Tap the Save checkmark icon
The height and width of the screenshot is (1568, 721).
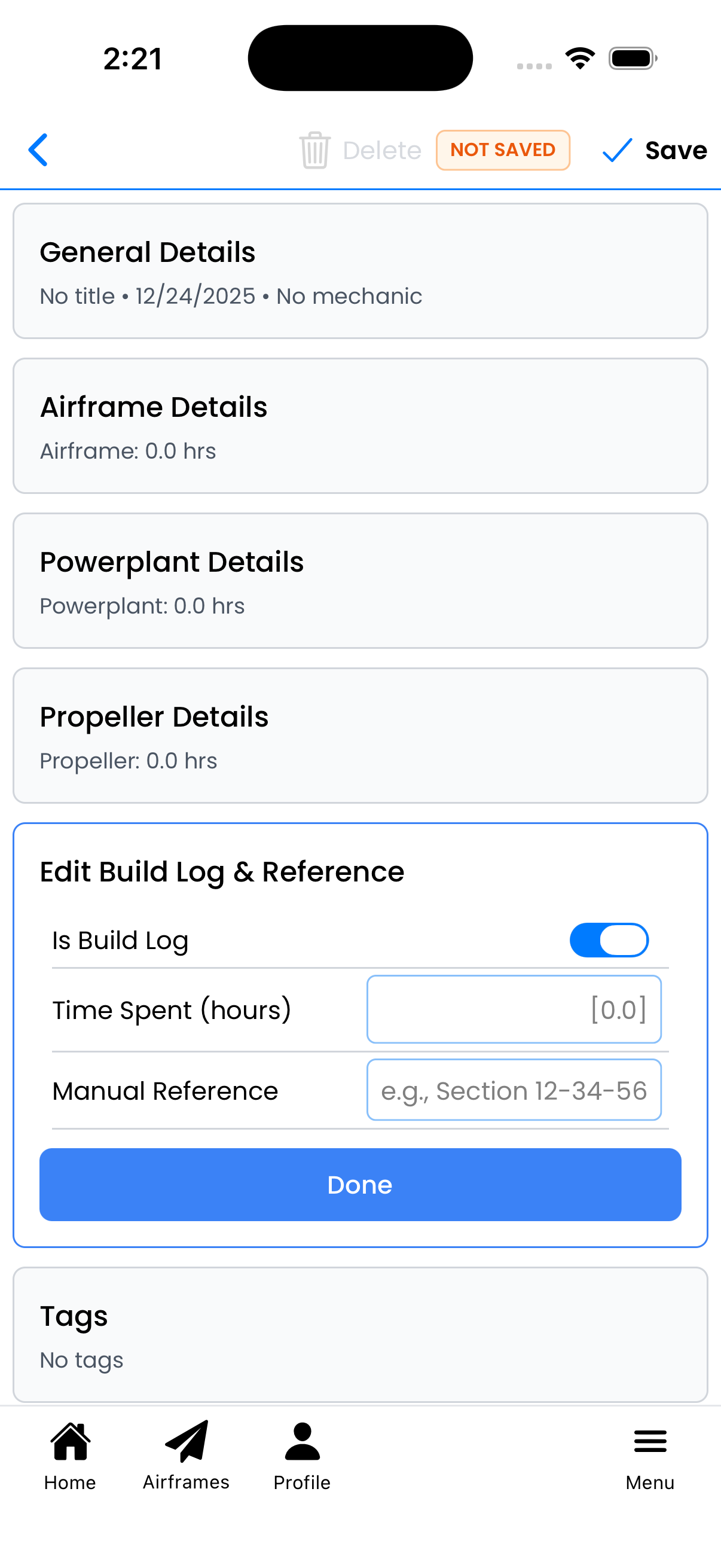[x=617, y=150]
